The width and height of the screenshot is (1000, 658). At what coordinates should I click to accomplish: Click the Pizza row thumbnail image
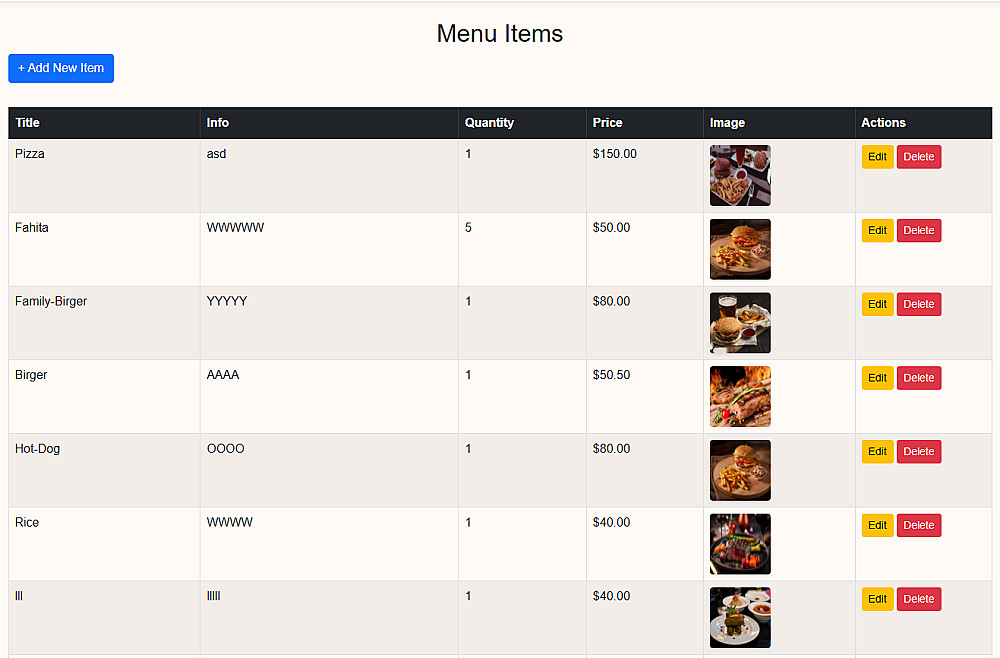tap(740, 176)
